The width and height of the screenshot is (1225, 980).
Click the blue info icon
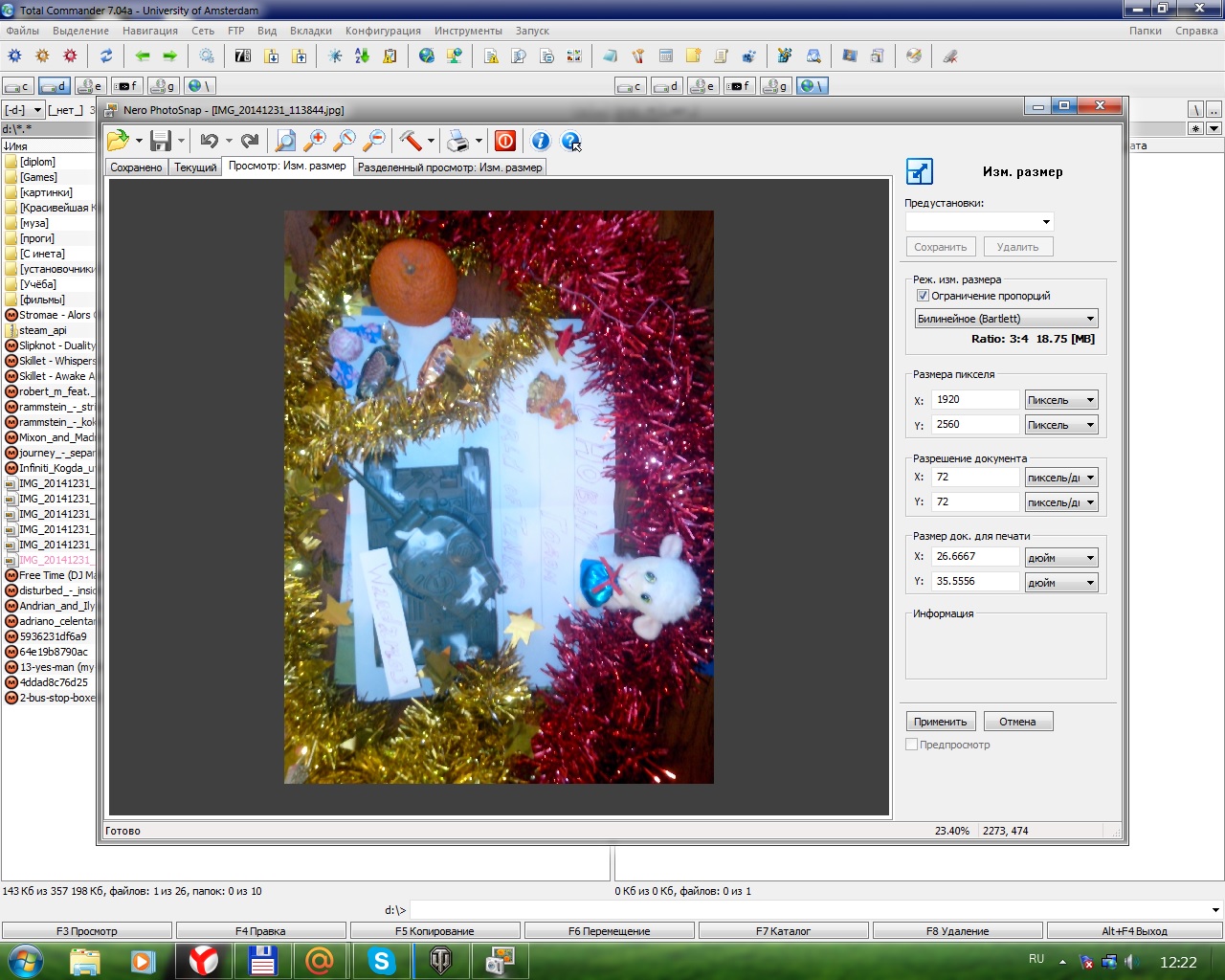point(541,142)
